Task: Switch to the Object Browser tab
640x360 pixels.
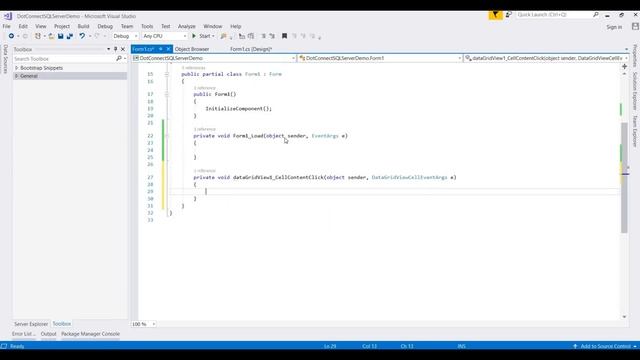Action: [x=192, y=49]
